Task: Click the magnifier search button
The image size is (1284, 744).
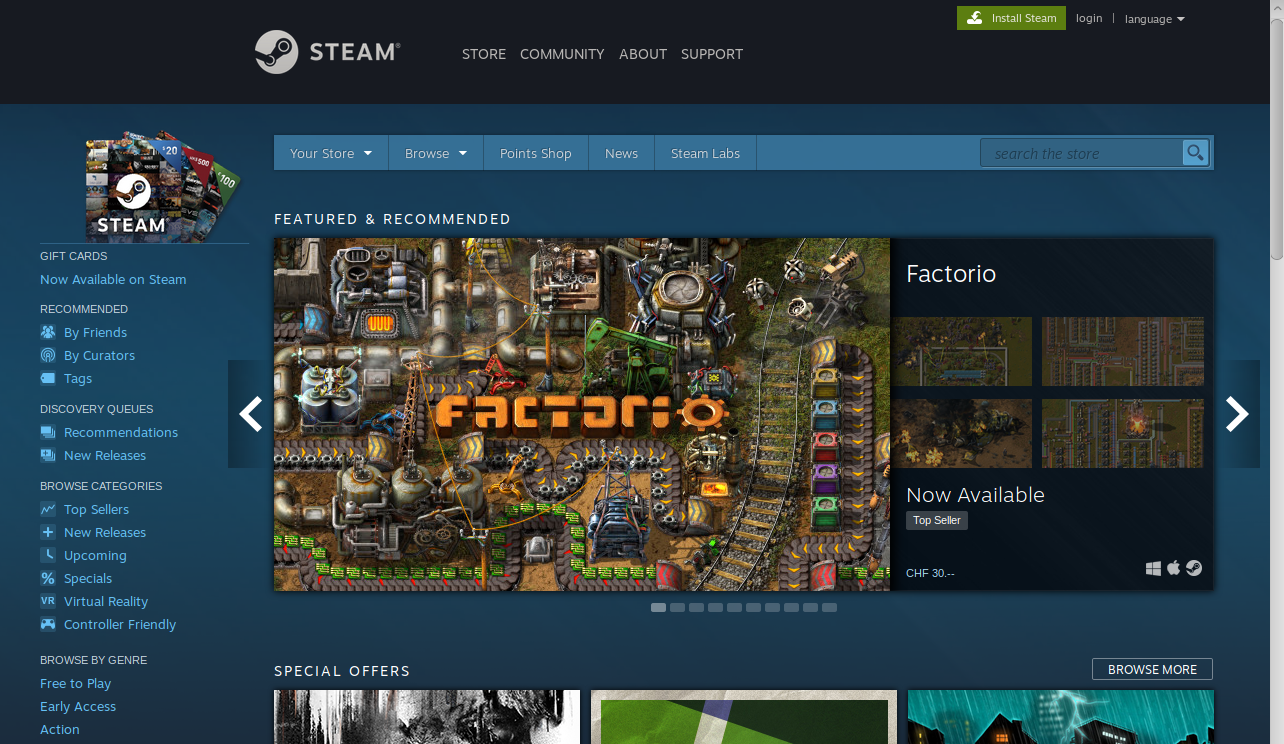Action: [1195, 153]
